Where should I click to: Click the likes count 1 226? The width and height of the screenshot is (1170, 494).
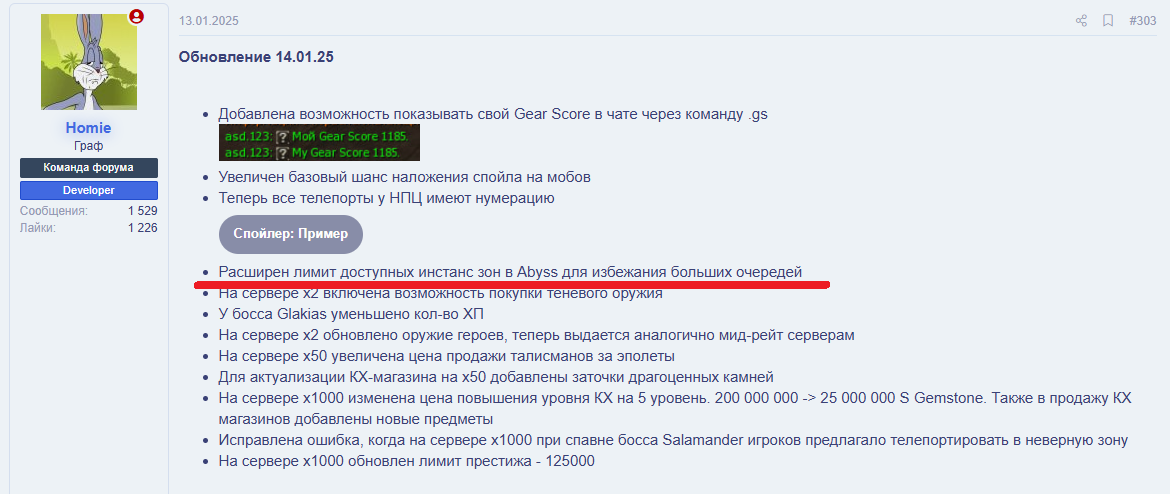142,227
